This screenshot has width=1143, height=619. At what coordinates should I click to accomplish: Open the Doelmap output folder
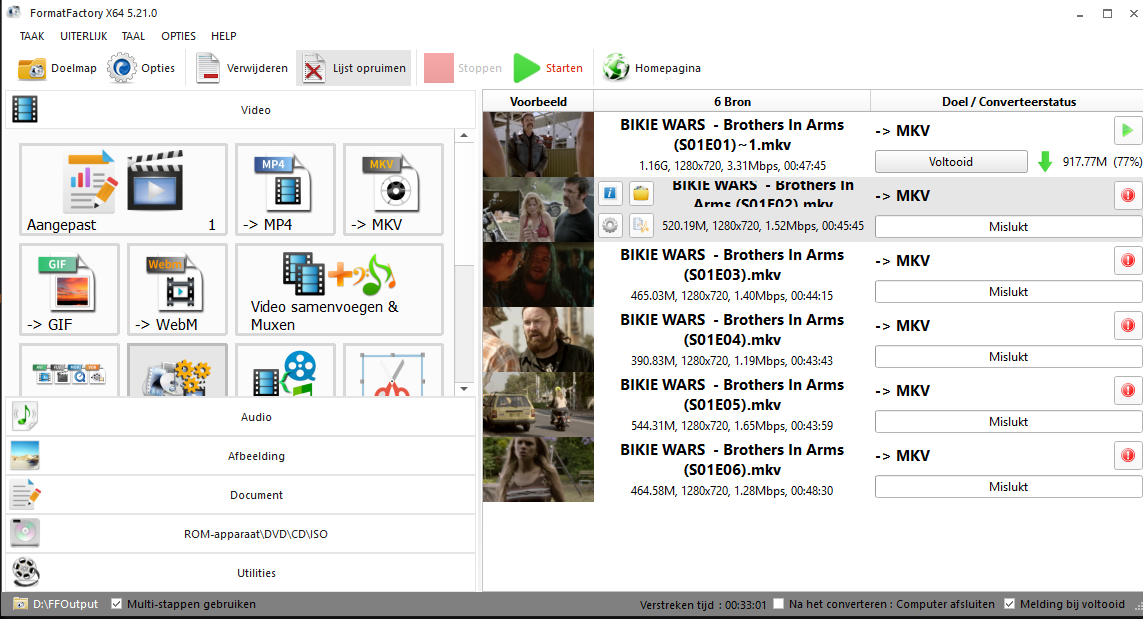click(x=58, y=68)
